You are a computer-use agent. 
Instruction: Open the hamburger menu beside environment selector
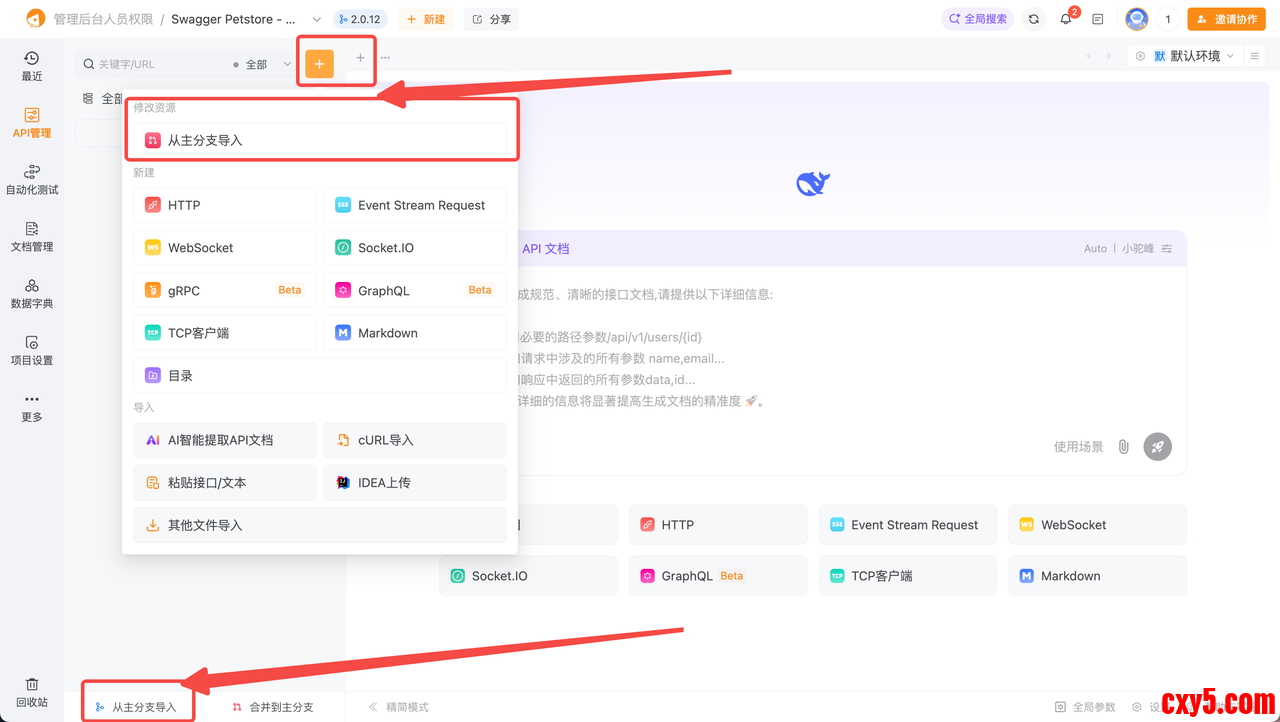point(1255,56)
